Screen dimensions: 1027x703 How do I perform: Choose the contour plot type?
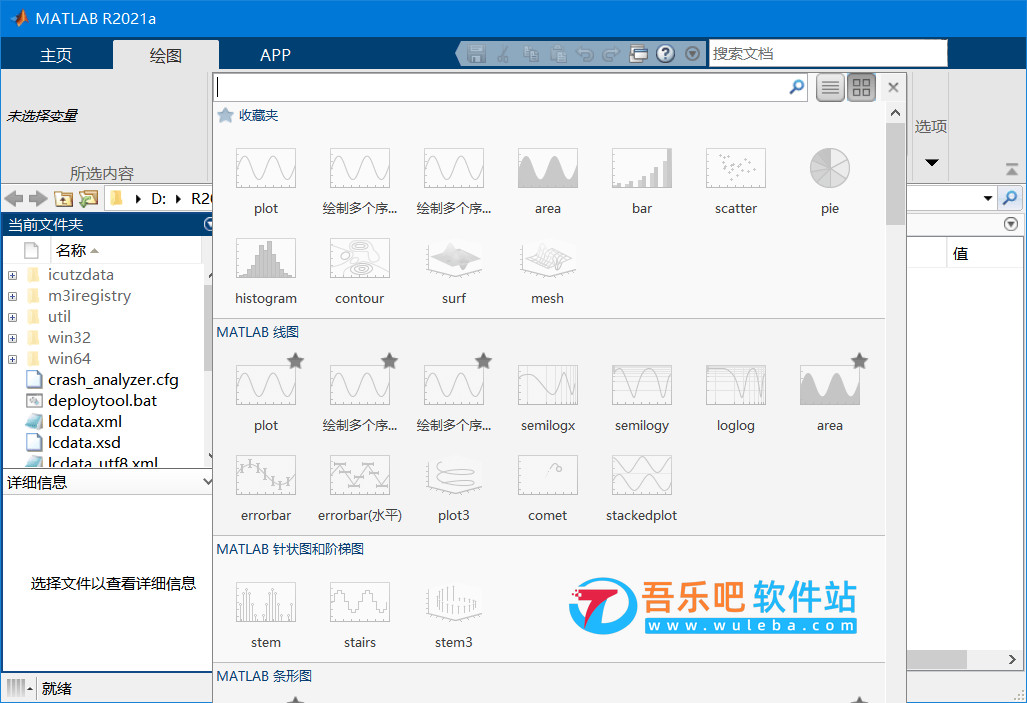click(x=360, y=271)
